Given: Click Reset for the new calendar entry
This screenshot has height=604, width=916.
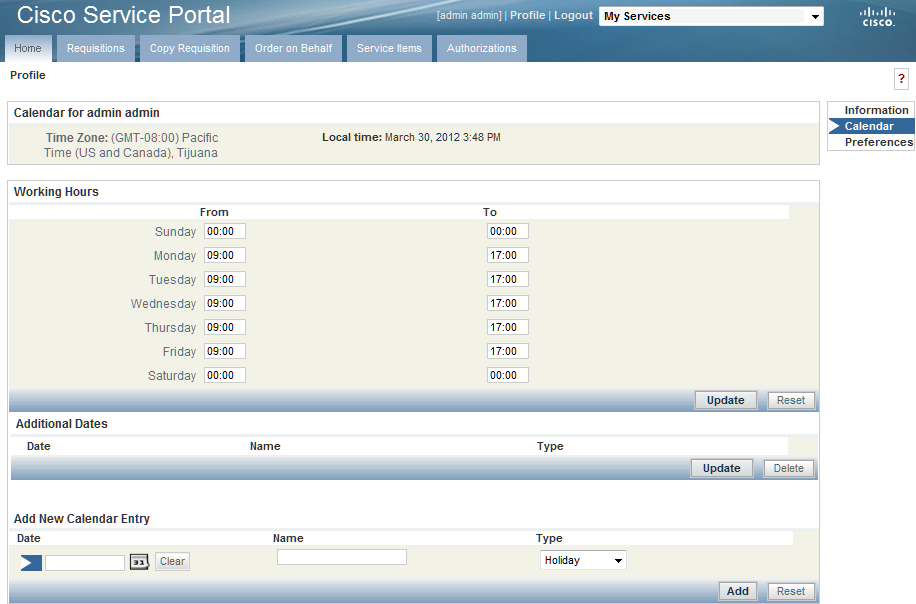Looking at the screenshot, I should tap(791, 591).
